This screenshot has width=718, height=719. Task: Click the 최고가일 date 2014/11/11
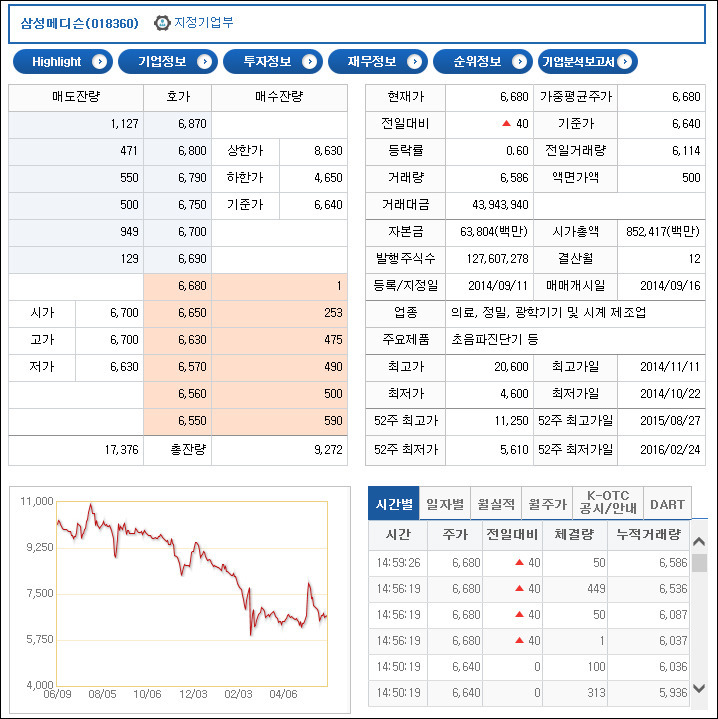pos(670,367)
